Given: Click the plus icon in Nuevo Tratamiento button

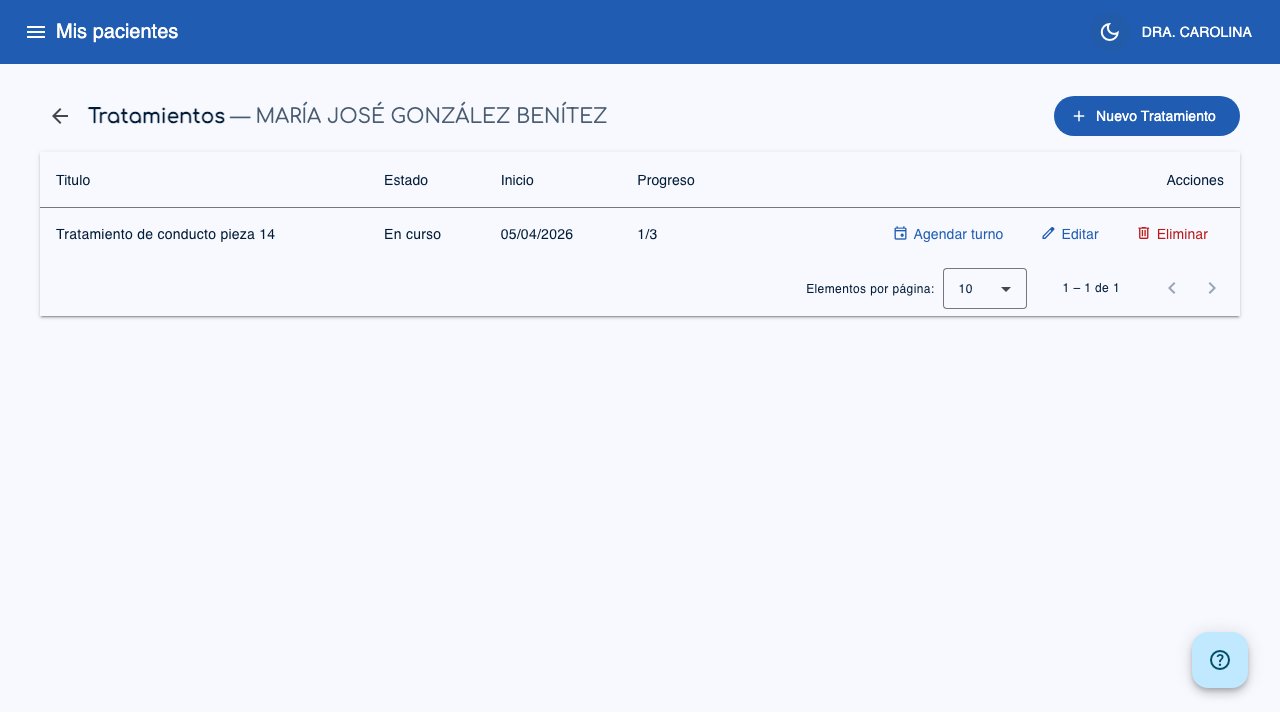Looking at the screenshot, I should coord(1078,115).
